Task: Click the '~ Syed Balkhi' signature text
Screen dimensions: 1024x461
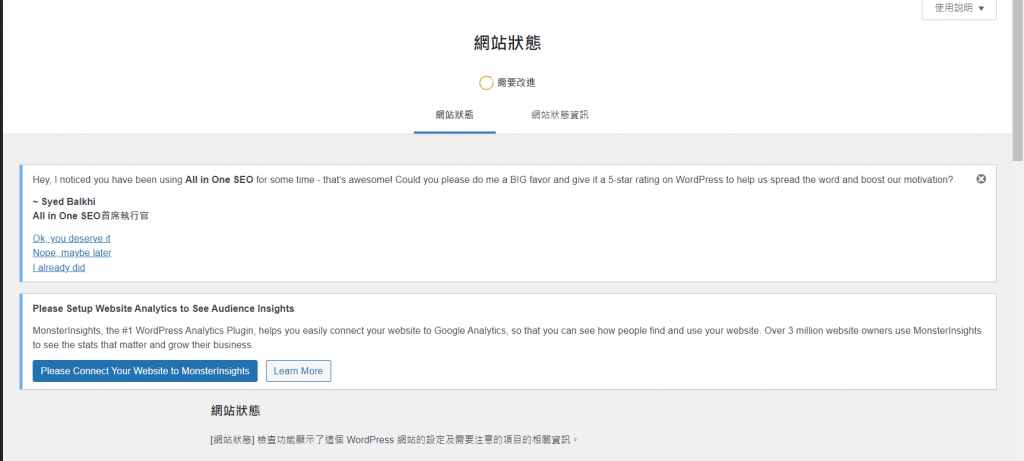Action: tap(64, 201)
